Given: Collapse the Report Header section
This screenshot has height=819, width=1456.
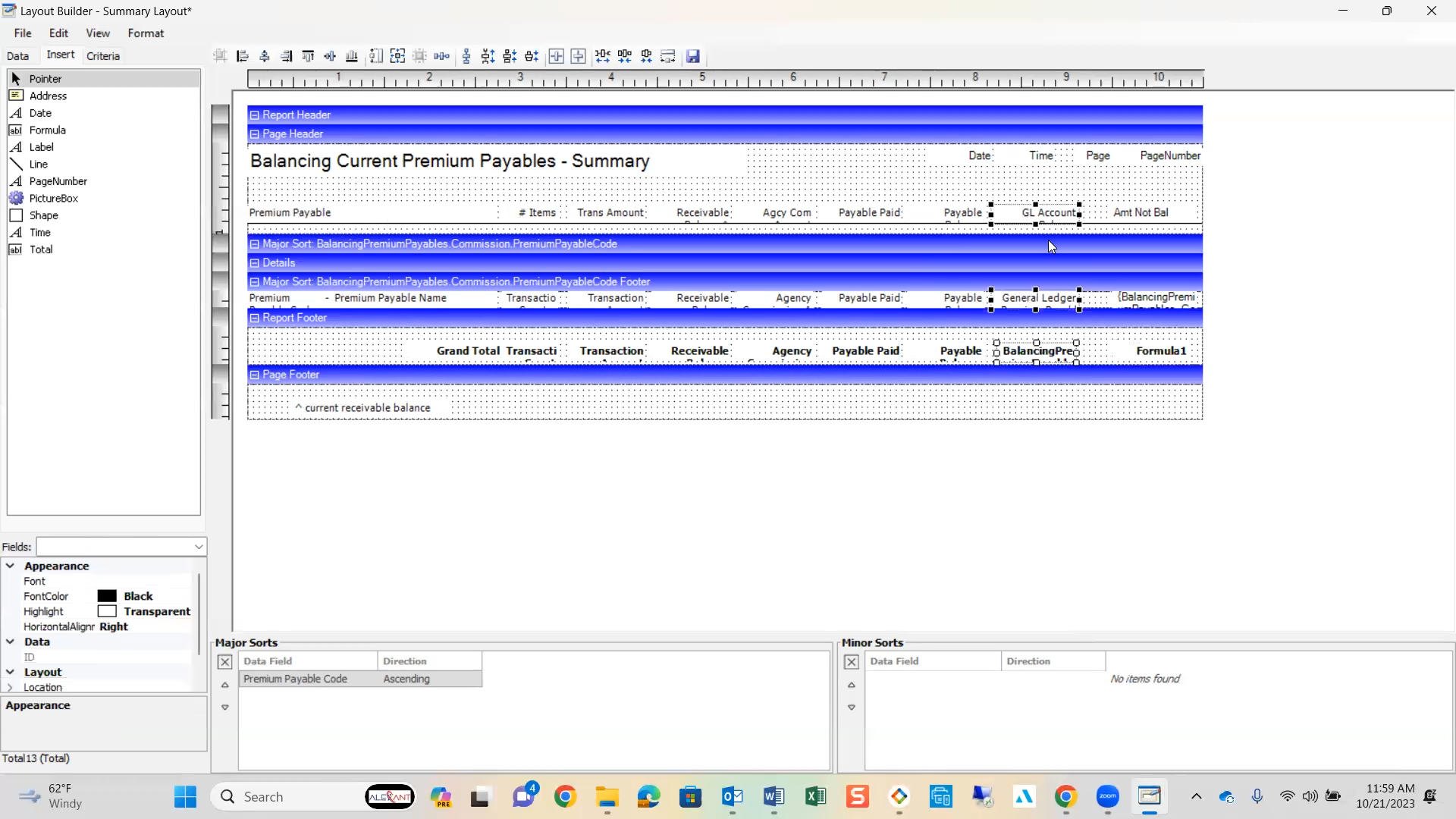Looking at the screenshot, I should pos(256,115).
